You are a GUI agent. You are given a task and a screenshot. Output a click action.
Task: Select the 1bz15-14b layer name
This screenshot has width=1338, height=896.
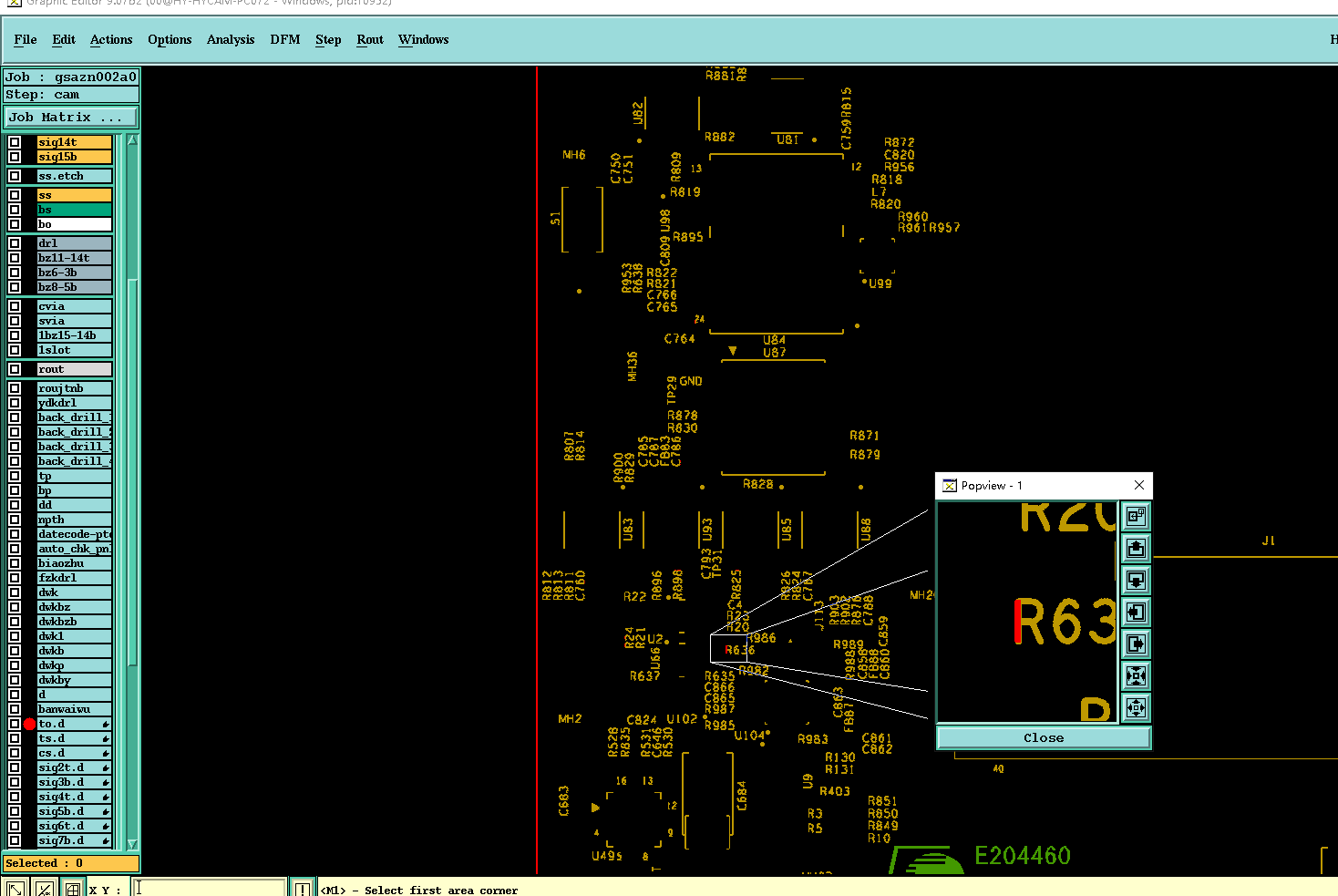point(74,335)
